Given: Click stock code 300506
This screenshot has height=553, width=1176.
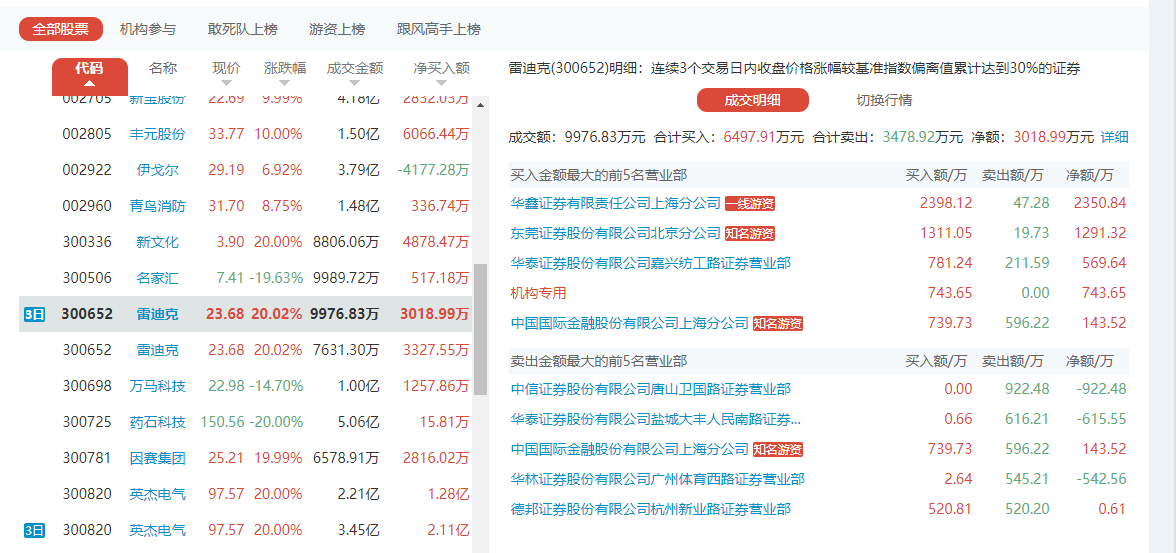Looking at the screenshot, I should (87, 278).
